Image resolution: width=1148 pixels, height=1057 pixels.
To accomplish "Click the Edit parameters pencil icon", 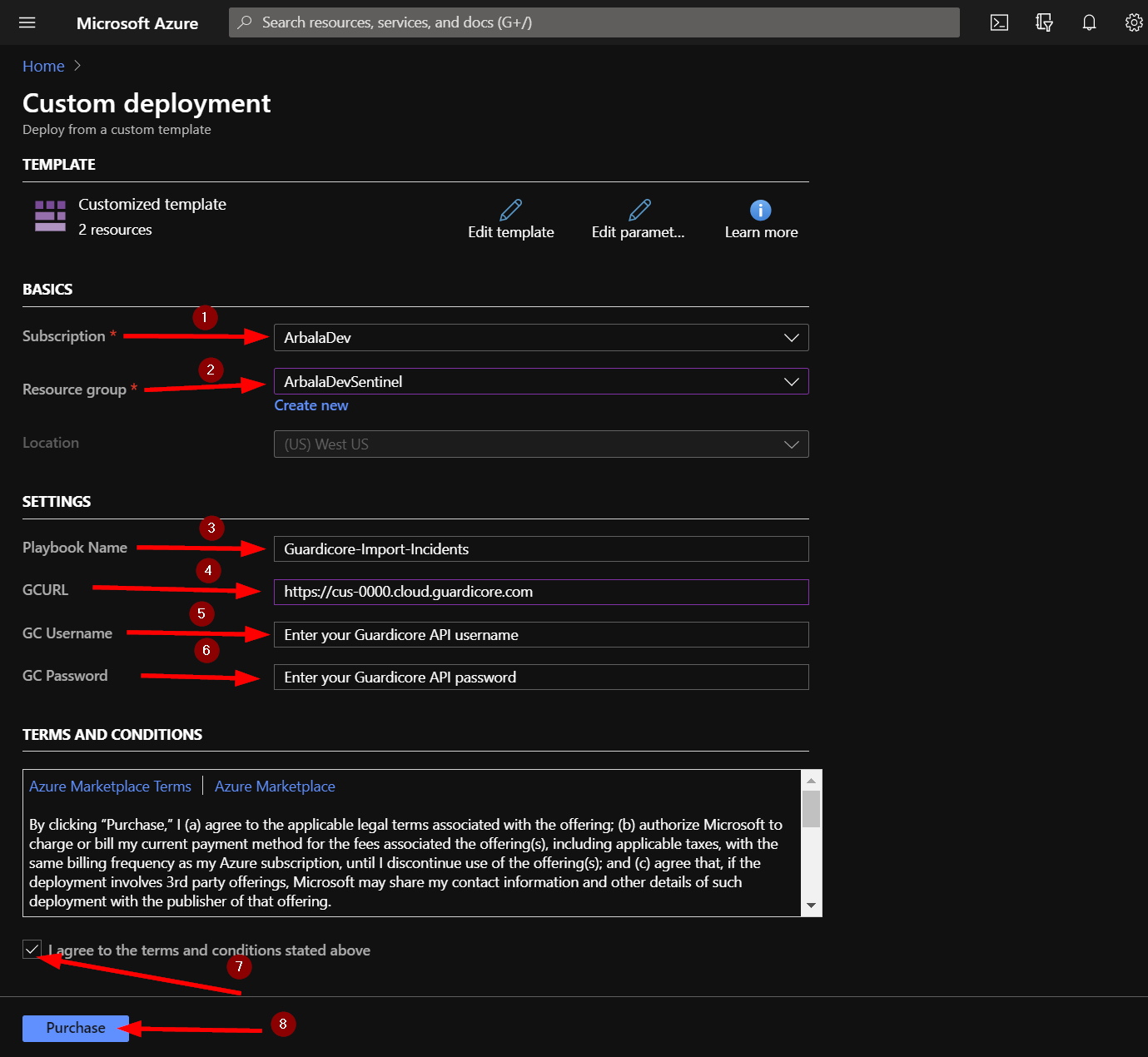I will pyautogui.click(x=639, y=210).
